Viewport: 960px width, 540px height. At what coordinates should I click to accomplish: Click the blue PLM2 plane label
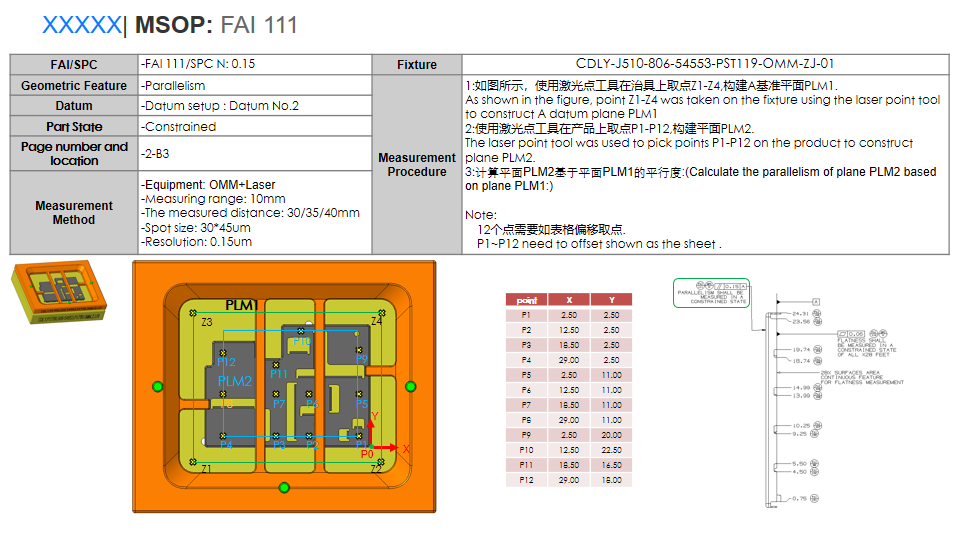pyautogui.click(x=235, y=381)
